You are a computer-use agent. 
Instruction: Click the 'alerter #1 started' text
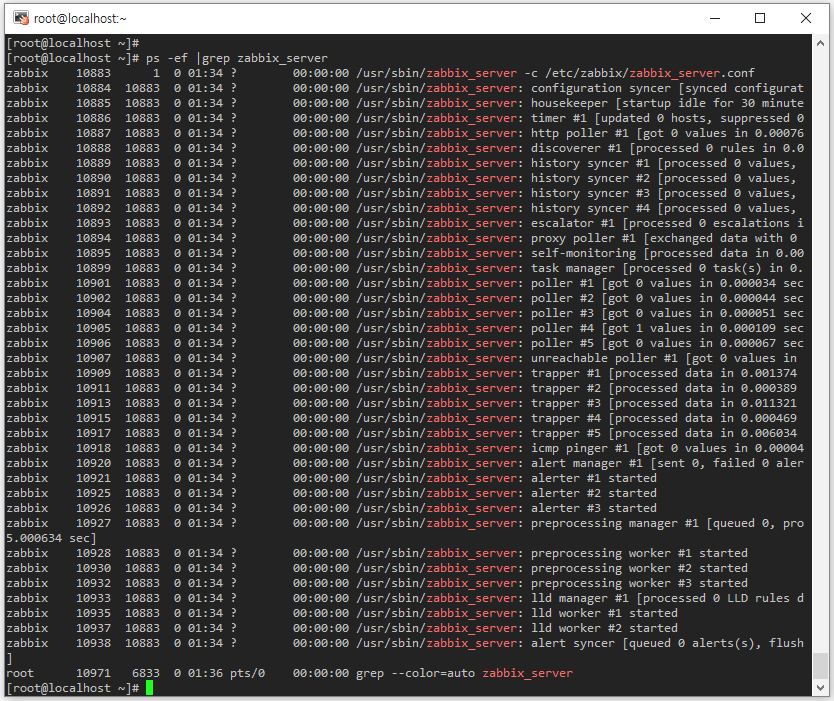[x=594, y=478]
